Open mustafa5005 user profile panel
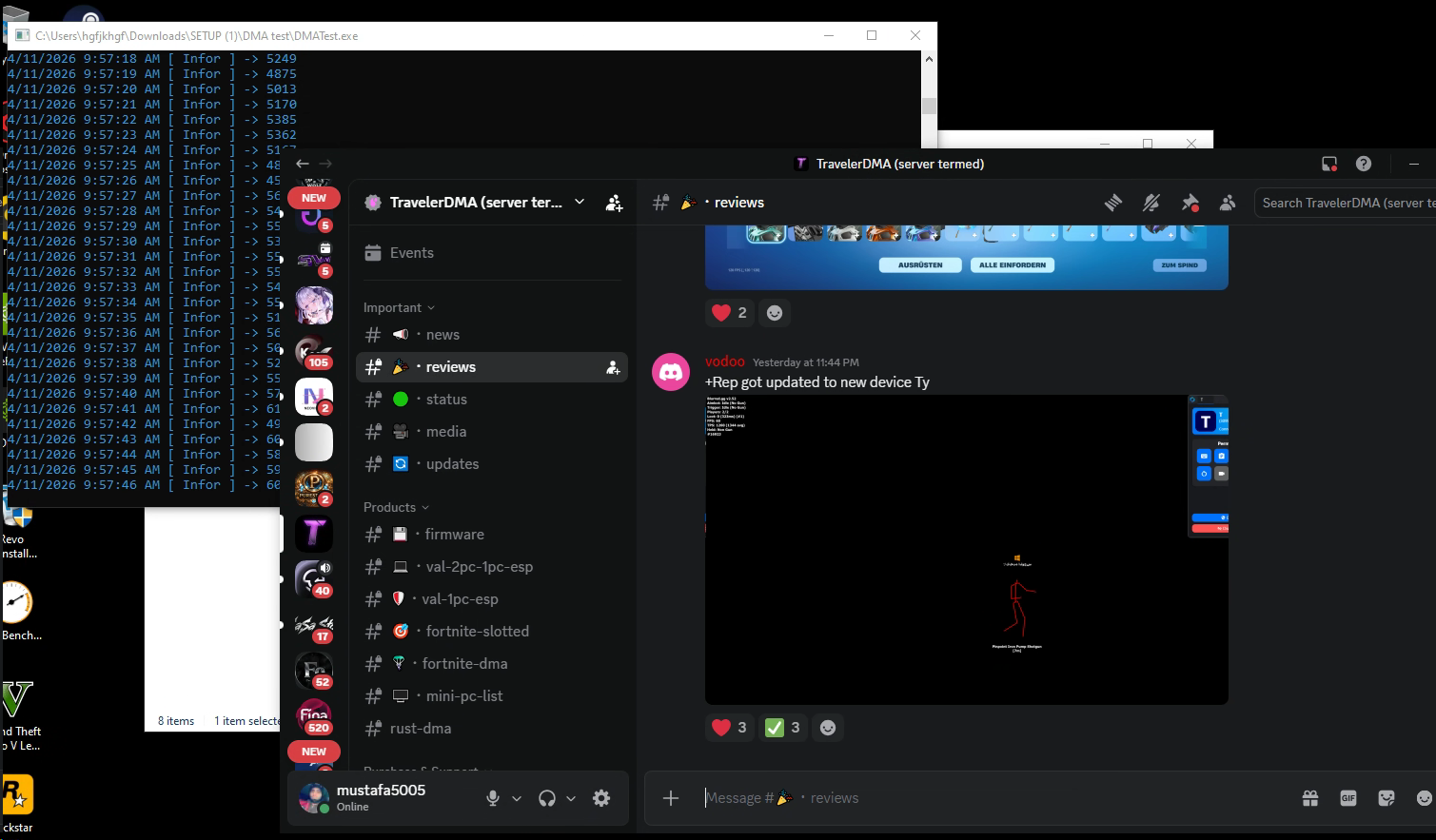1436x840 pixels. pyautogui.click(x=382, y=798)
